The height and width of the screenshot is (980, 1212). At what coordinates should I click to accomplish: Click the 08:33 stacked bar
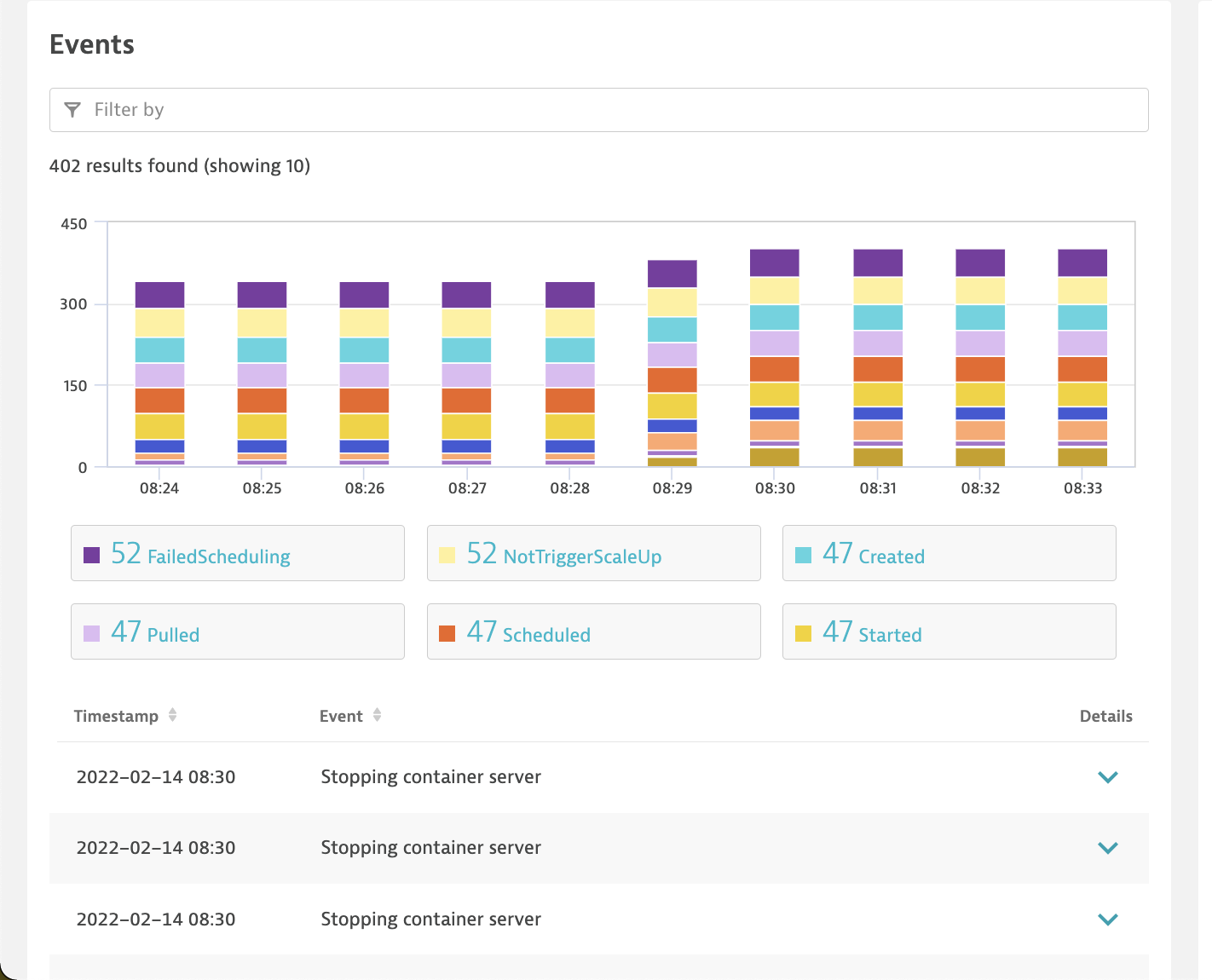pos(1082,358)
